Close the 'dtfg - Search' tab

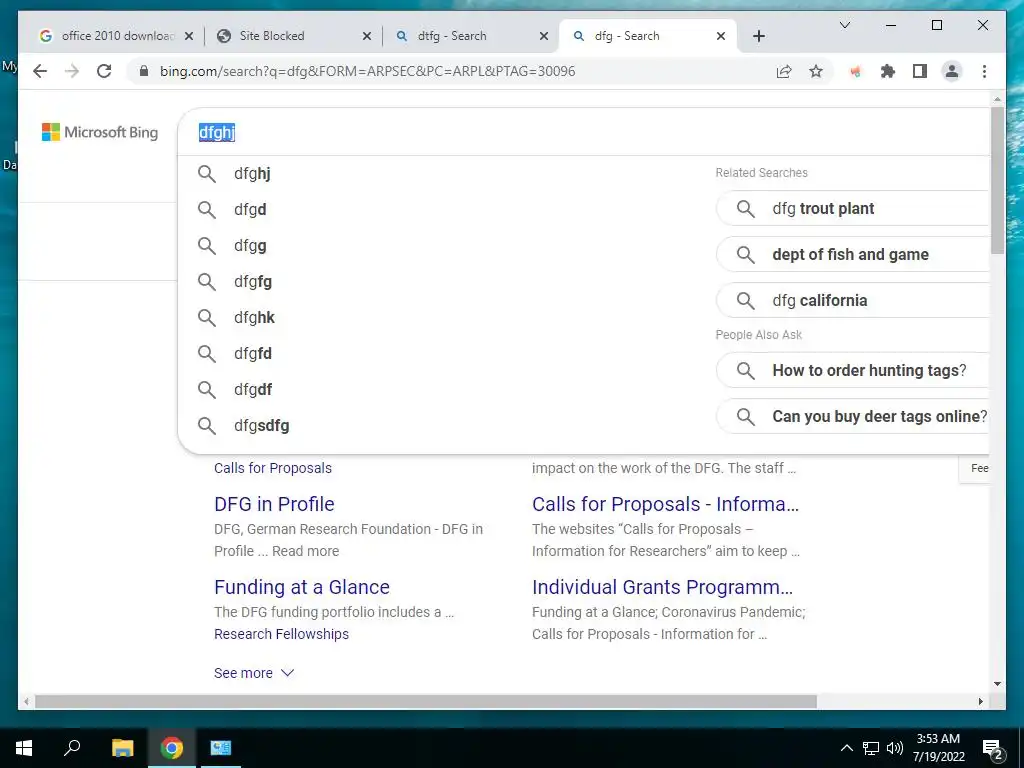point(543,36)
